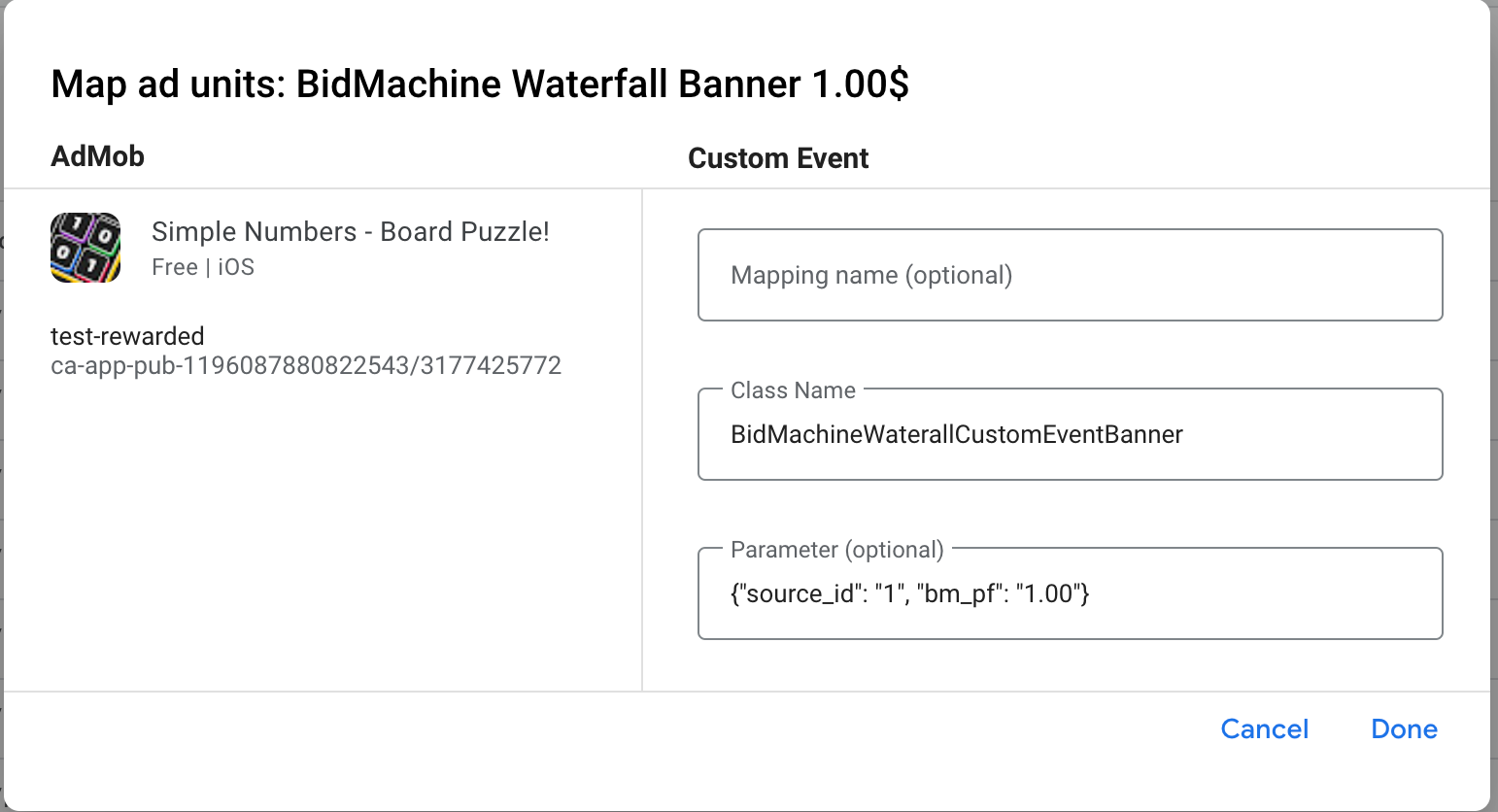
Task: Click the dialog title Map ad units
Action: tap(480, 85)
